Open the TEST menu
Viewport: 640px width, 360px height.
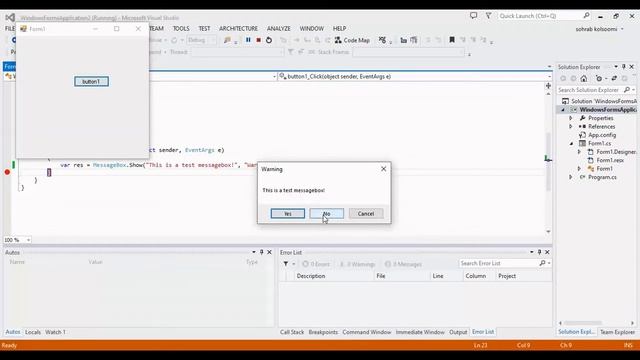(x=204, y=29)
